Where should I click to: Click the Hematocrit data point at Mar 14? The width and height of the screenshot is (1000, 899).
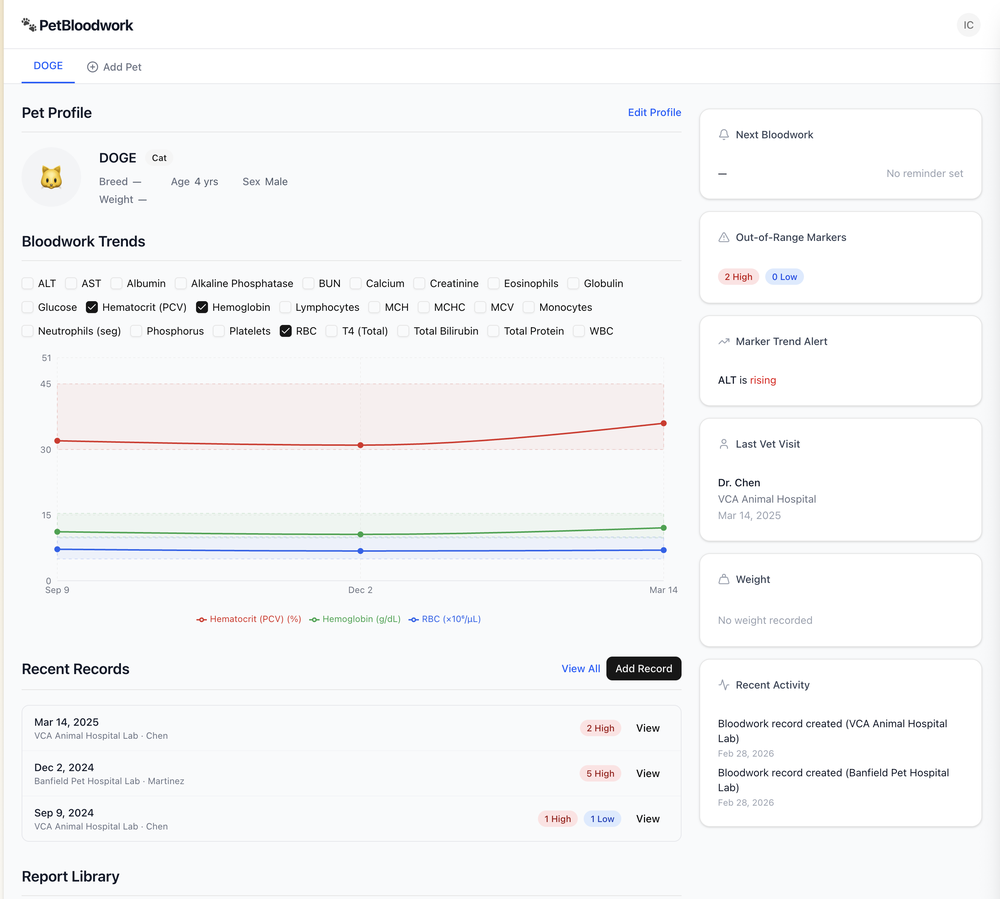[664, 423]
